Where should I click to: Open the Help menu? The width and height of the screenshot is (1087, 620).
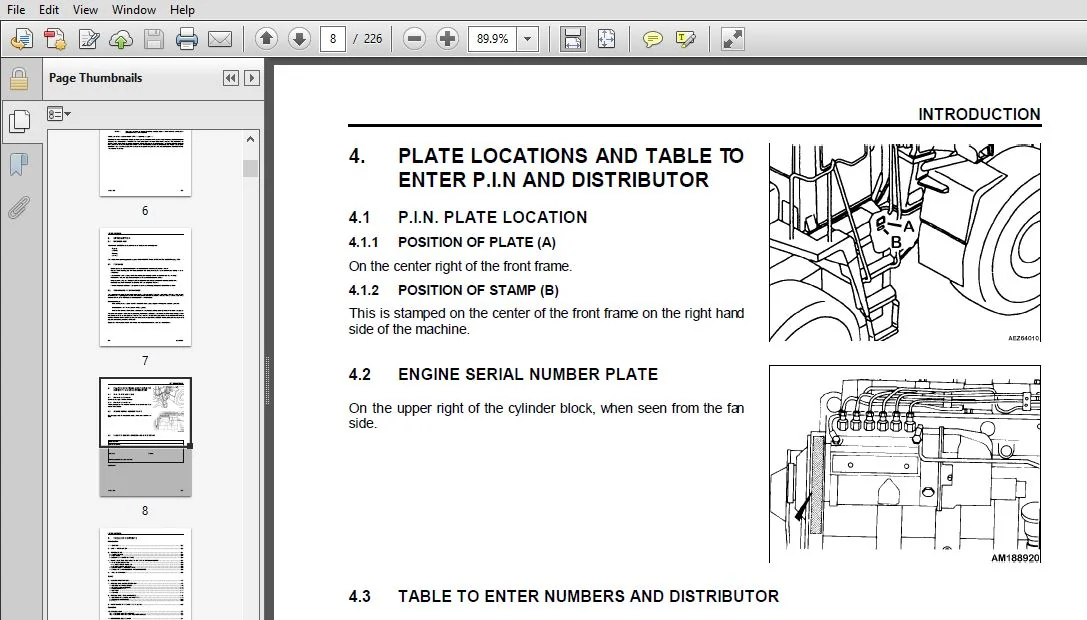[182, 10]
